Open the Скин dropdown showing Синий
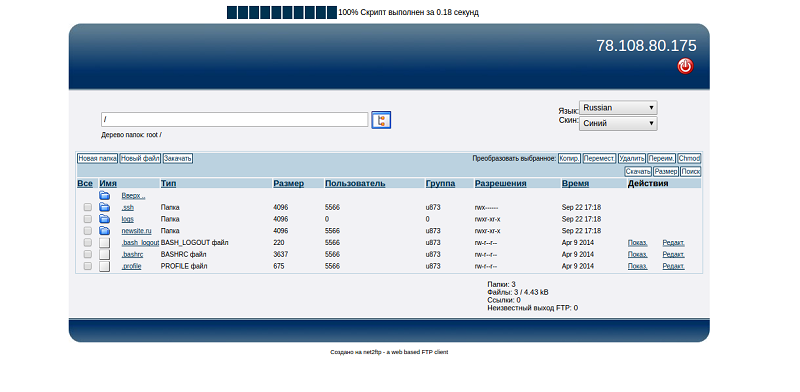Viewport: 800px width, 392px height. pos(618,124)
